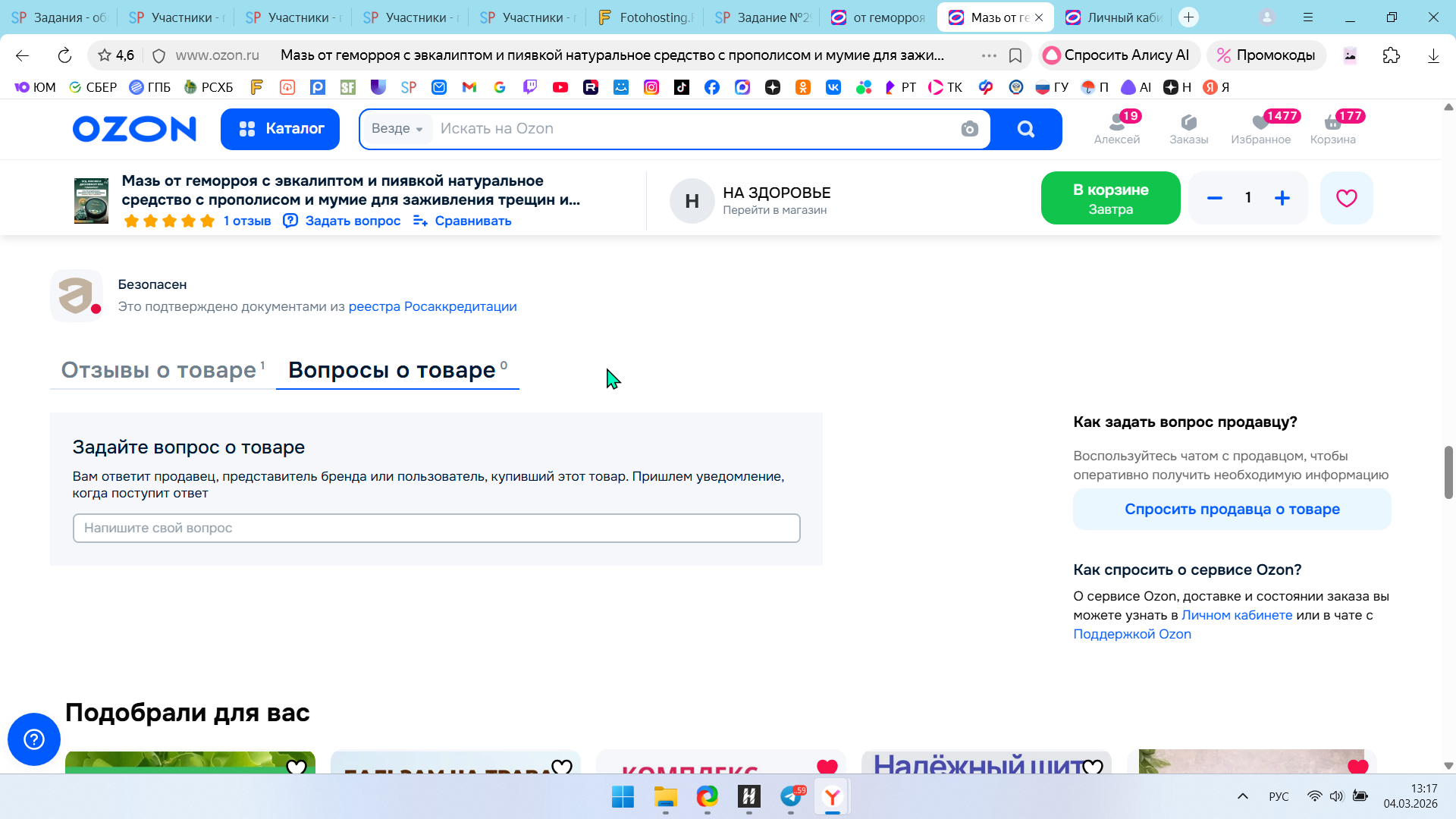Expand the Везде search scope dropdown
Screen dimensions: 1456x819
tap(397, 129)
